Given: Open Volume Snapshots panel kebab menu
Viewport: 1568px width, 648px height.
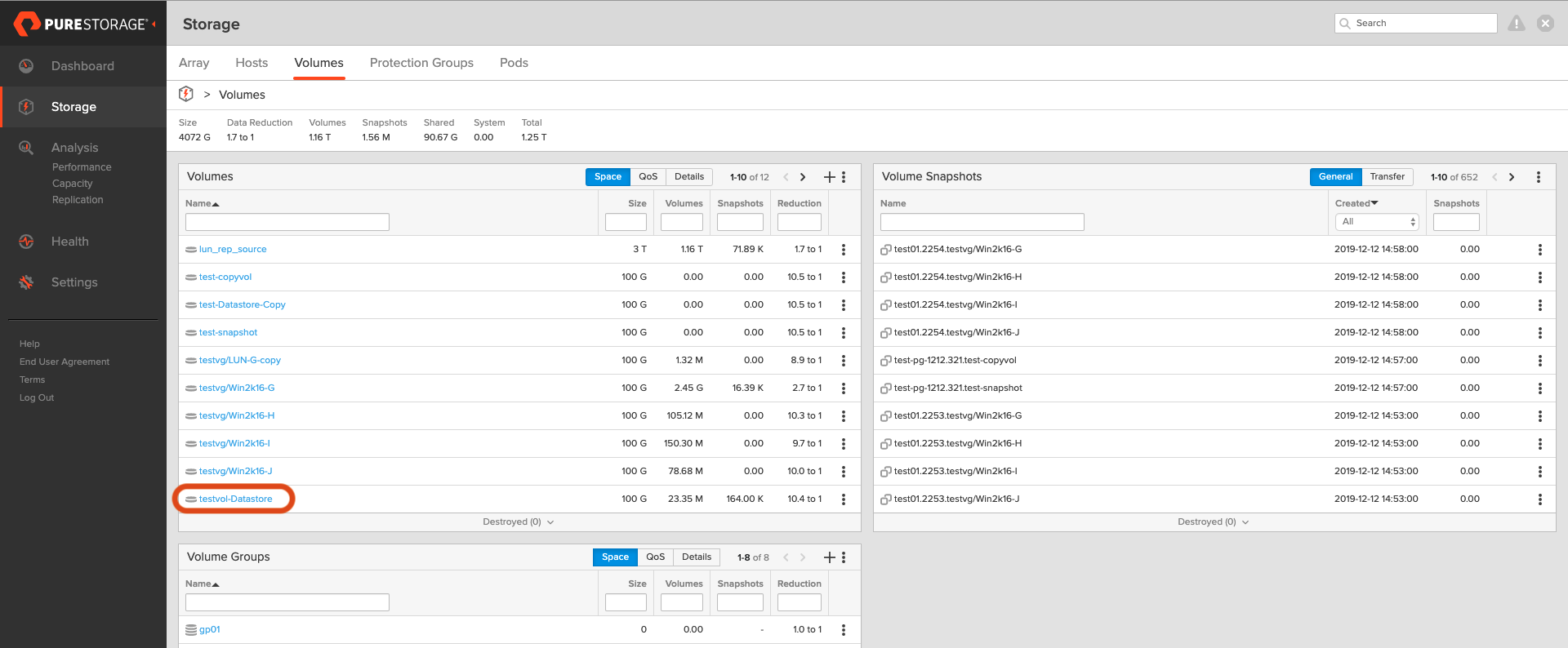Looking at the screenshot, I should [x=1539, y=177].
